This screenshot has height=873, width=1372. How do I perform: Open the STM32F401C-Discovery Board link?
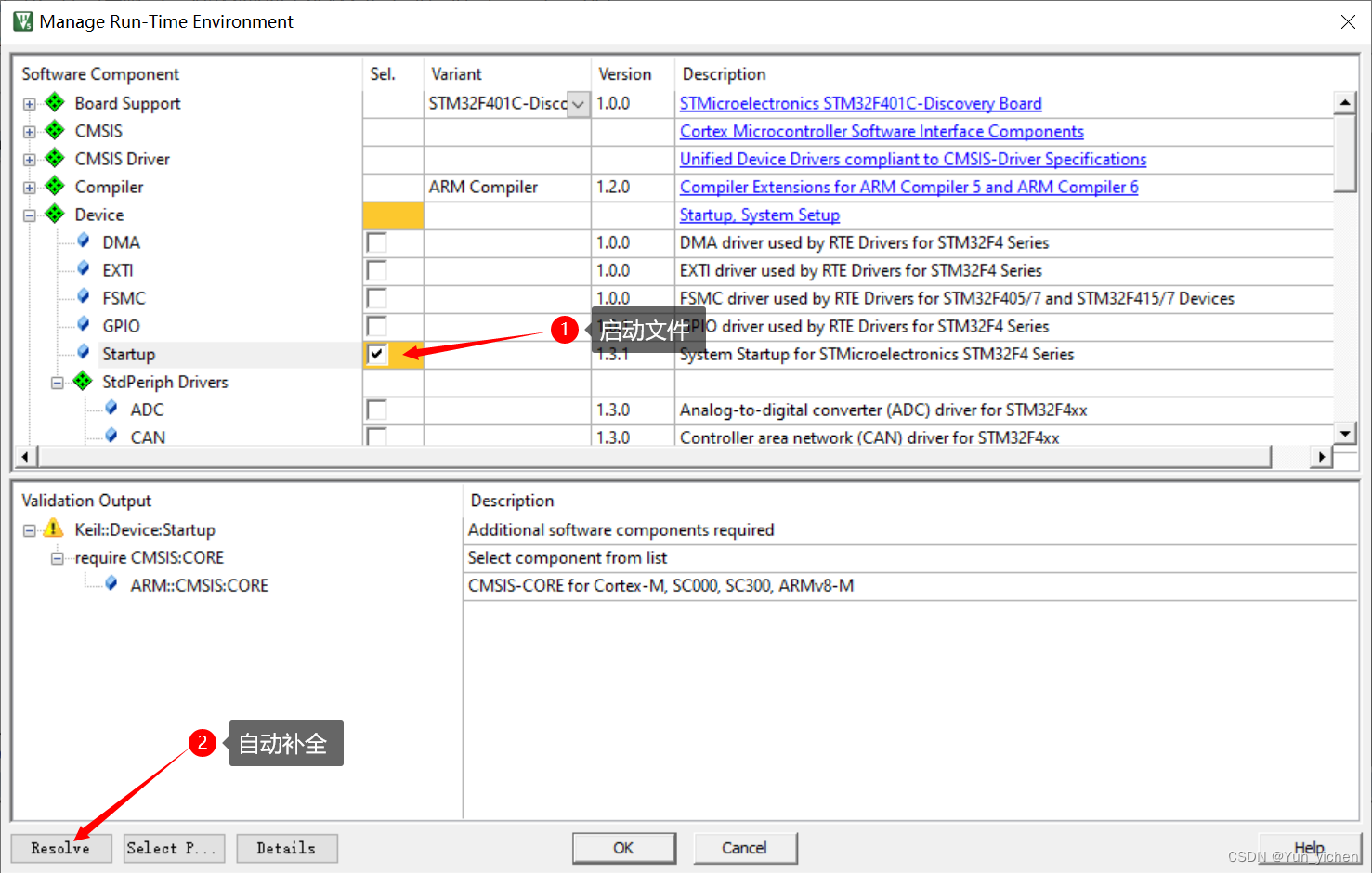(x=860, y=103)
